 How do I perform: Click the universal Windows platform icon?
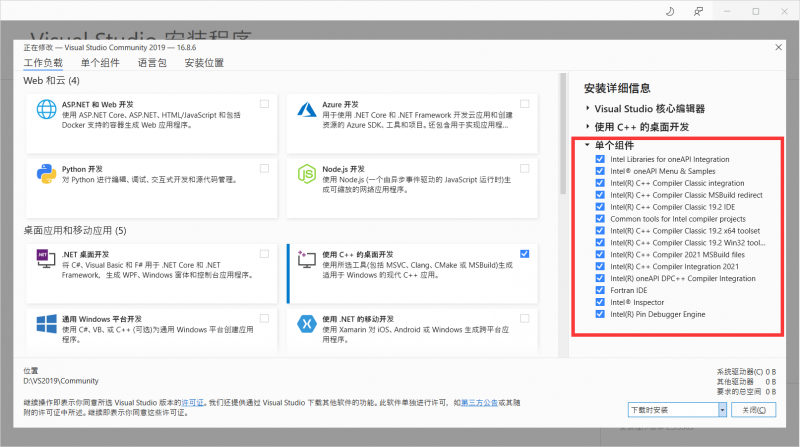[48, 324]
